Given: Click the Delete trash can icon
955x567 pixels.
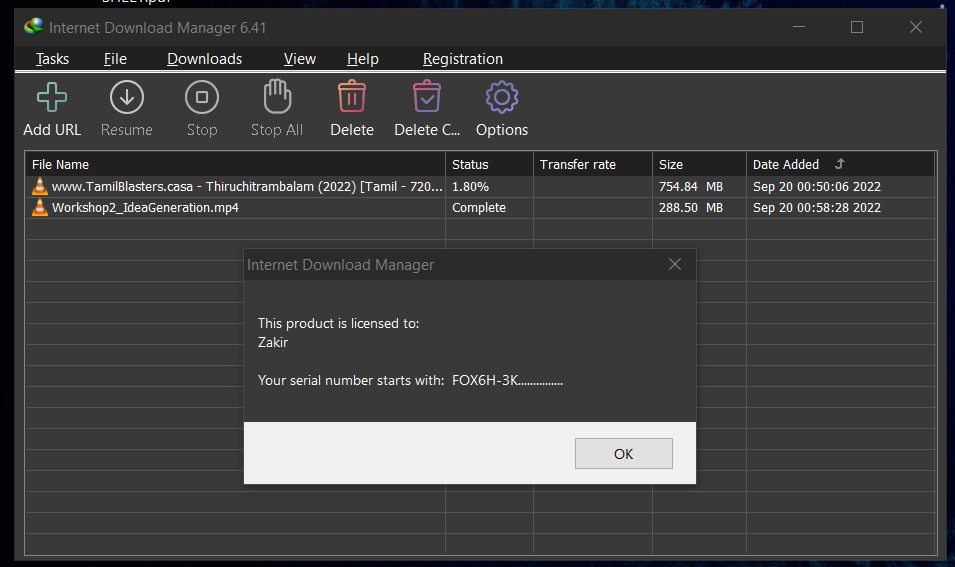Looking at the screenshot, I should click(x=352, y=96).
